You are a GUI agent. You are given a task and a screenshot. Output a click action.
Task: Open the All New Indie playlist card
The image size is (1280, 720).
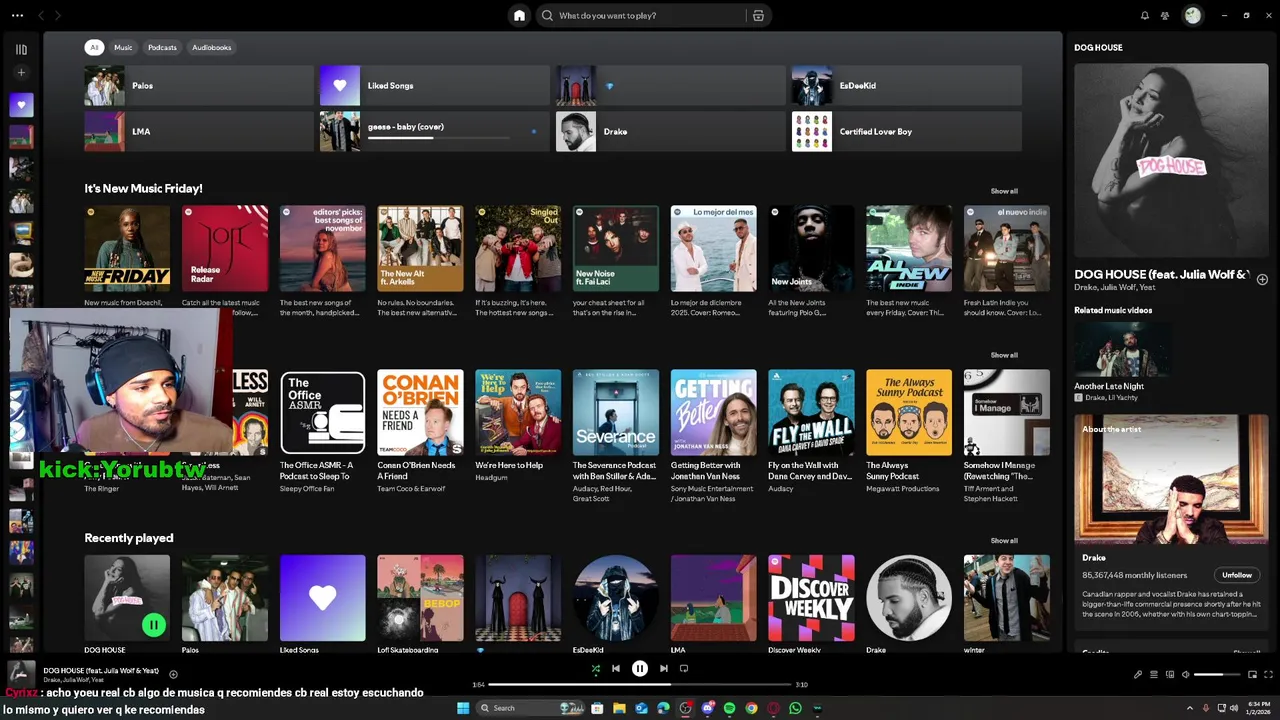909,262
